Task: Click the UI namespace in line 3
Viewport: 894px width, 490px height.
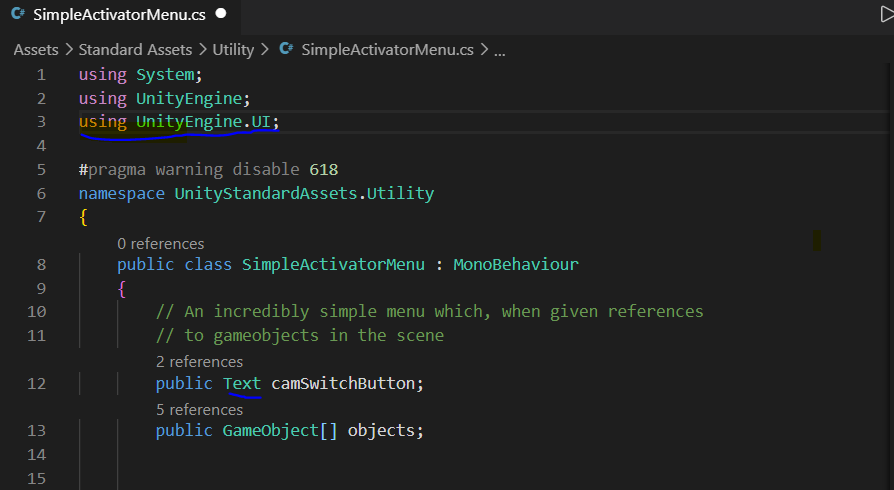Action: tap(261, 122)
